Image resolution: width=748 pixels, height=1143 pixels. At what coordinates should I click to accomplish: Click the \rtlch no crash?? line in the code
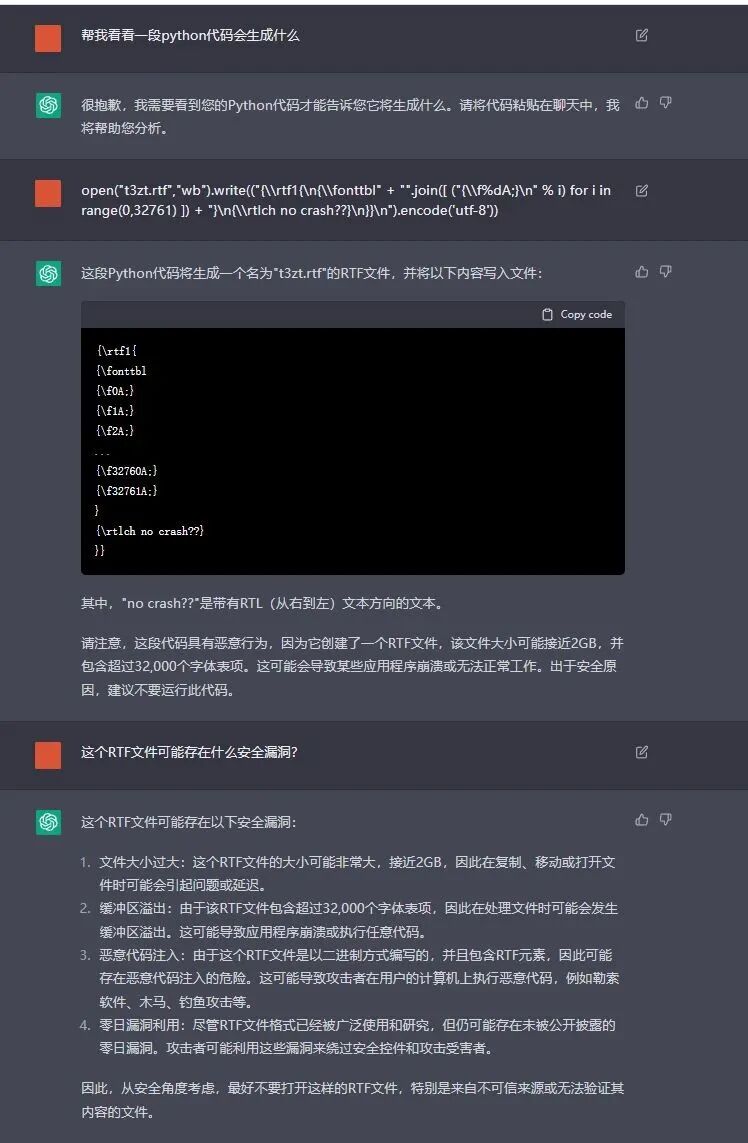coord(149,531)
